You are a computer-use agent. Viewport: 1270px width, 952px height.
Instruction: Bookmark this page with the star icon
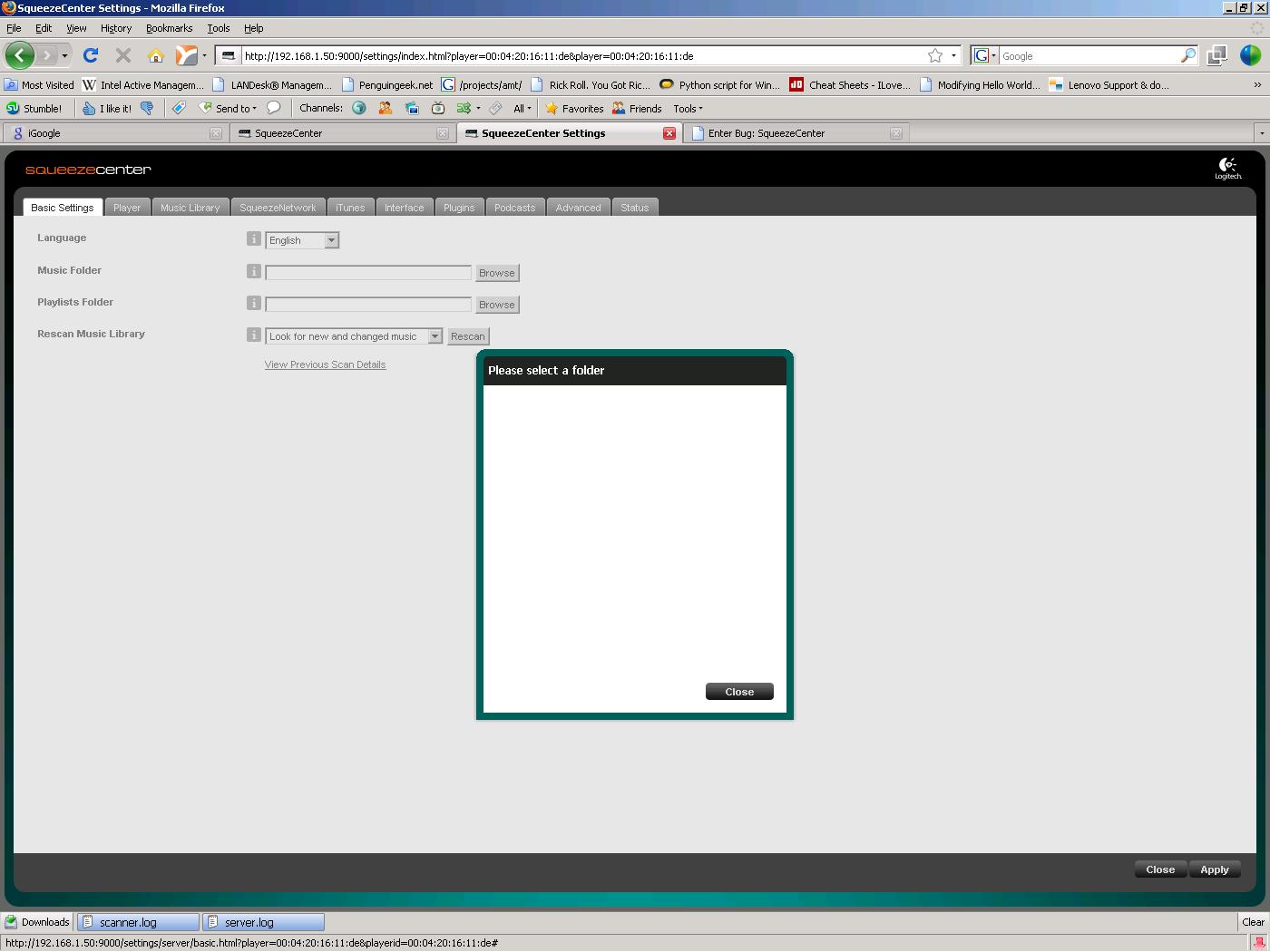tap(934, 56)
